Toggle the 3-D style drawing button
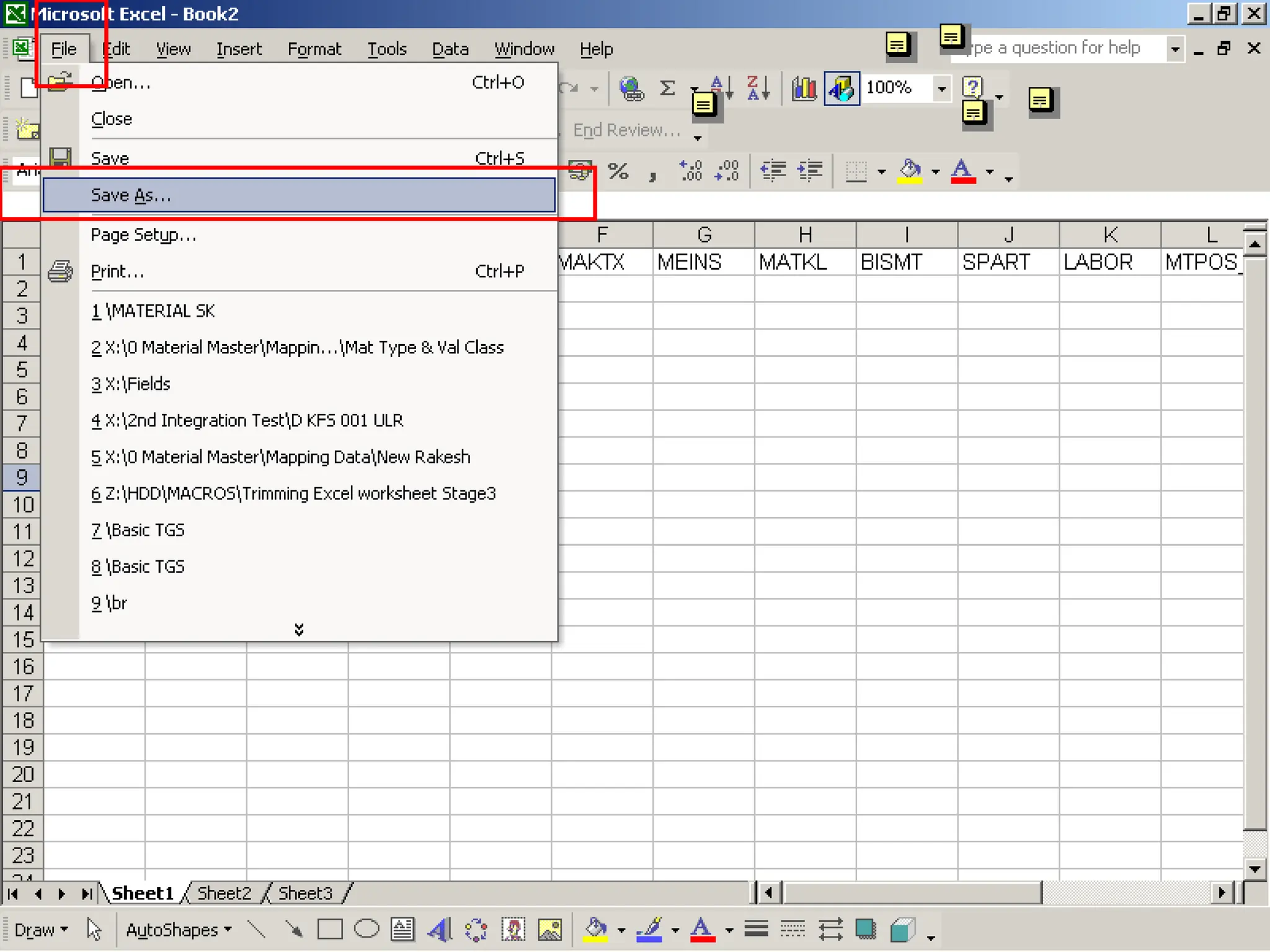1270x952 pixels. click(902, 930)
